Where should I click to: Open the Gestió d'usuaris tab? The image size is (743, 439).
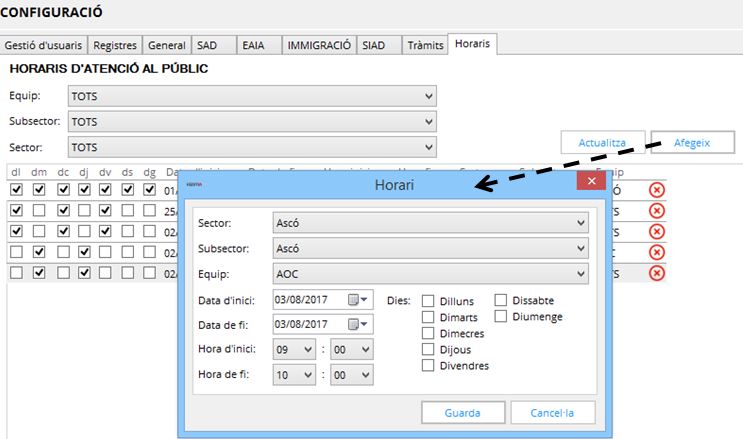point(44,45)
